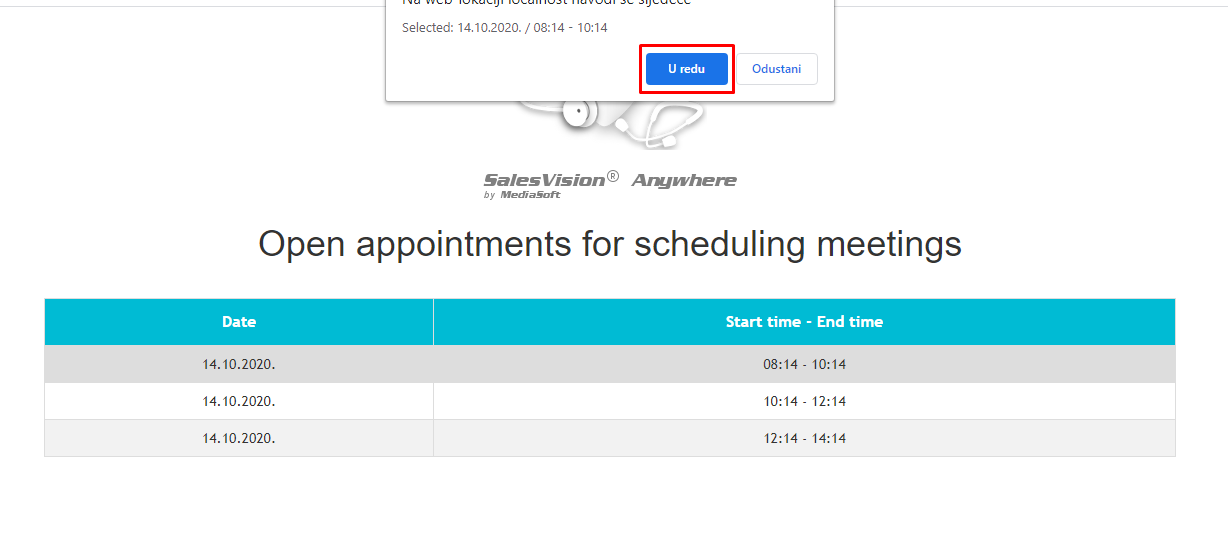This screenshot has width=1228, height=542.
Task: Click the date cell of the 12:14 - 14:14 row
Action: tap(239, 439)
